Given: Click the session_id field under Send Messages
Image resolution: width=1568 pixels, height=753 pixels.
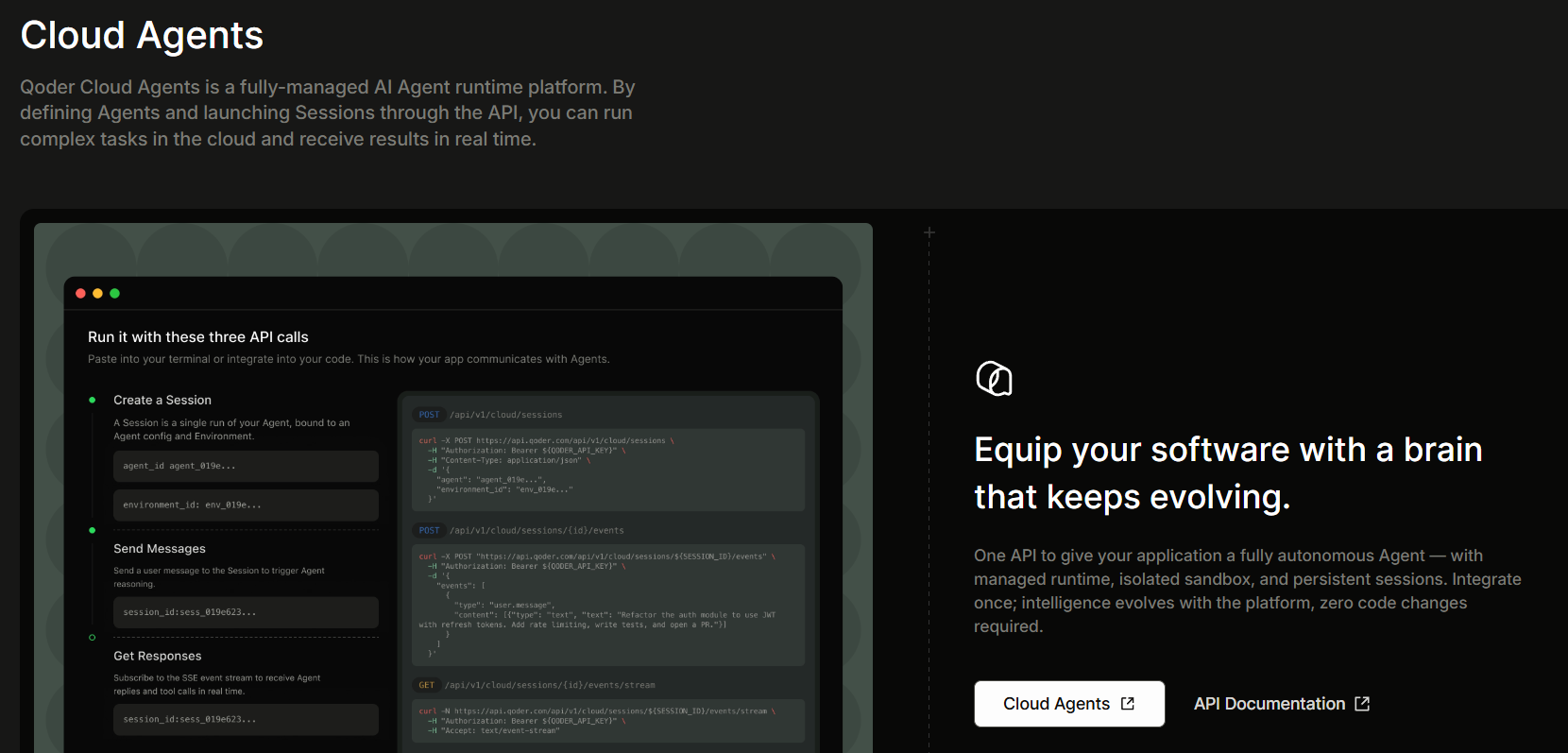Looking at the screenshot, I should click(x=246, y=612).
